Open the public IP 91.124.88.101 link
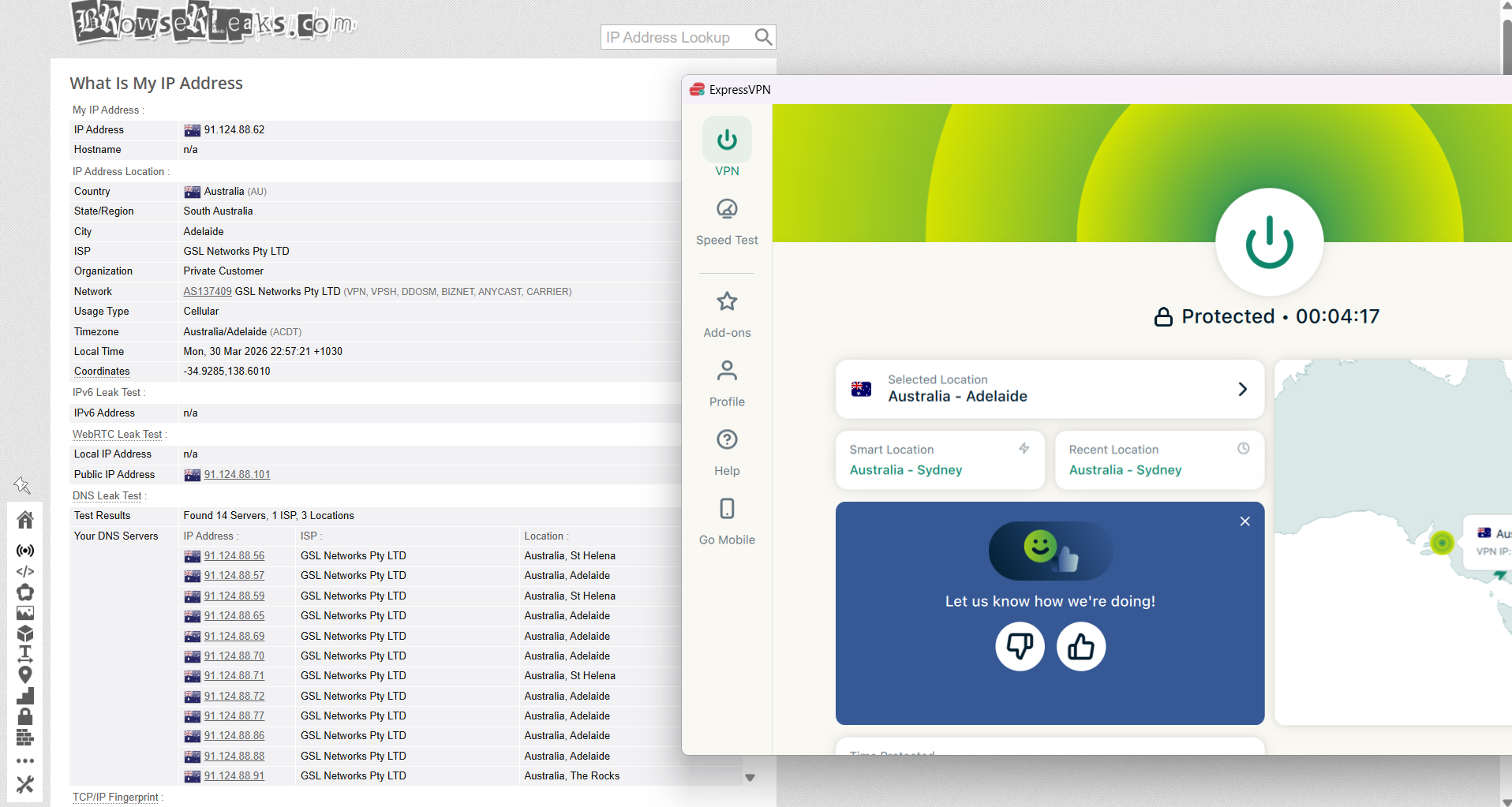This screenshot has height=807, width=1512. [x=237, y=474]
